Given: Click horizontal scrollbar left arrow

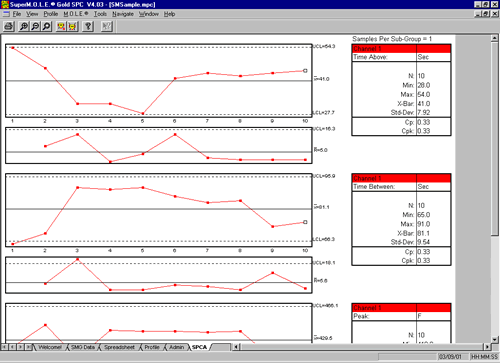Looking at the screenshot, I should click(x=236, y=347).
